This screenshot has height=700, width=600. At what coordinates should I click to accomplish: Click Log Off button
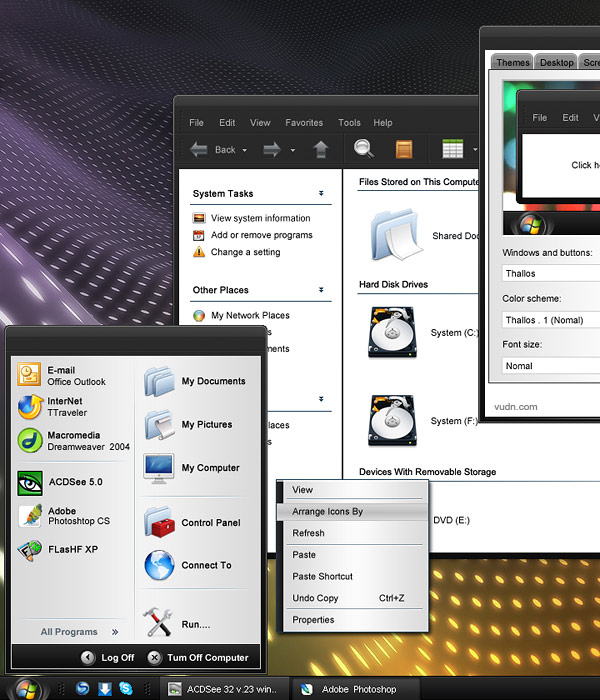pyautogui.click(x=108, y=657)
